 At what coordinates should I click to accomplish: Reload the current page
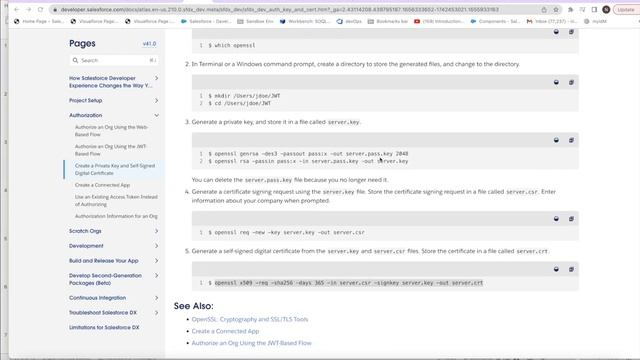click(40, 9)
